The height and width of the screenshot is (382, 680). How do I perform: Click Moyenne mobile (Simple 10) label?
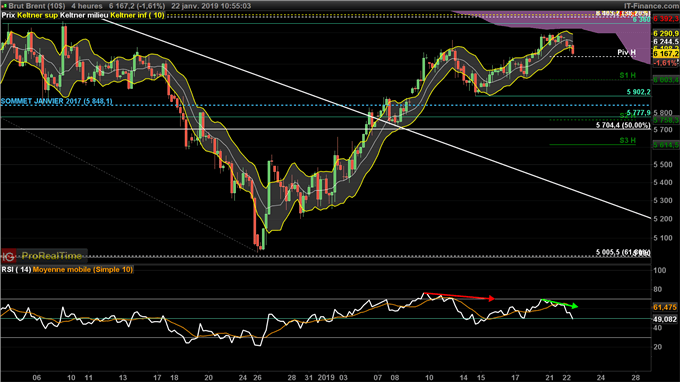pyautogui.click(x=83, y=270)
